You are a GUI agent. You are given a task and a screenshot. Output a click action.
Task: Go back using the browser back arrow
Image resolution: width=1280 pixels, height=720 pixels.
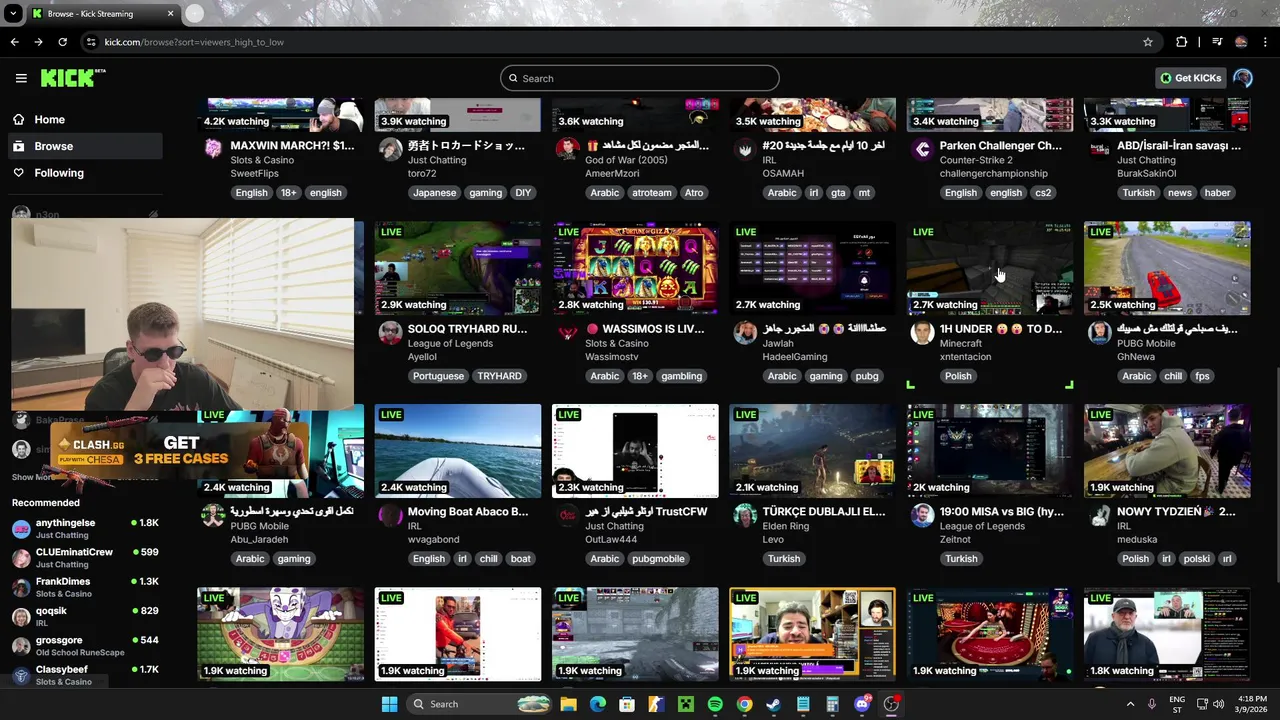[14, 42]
